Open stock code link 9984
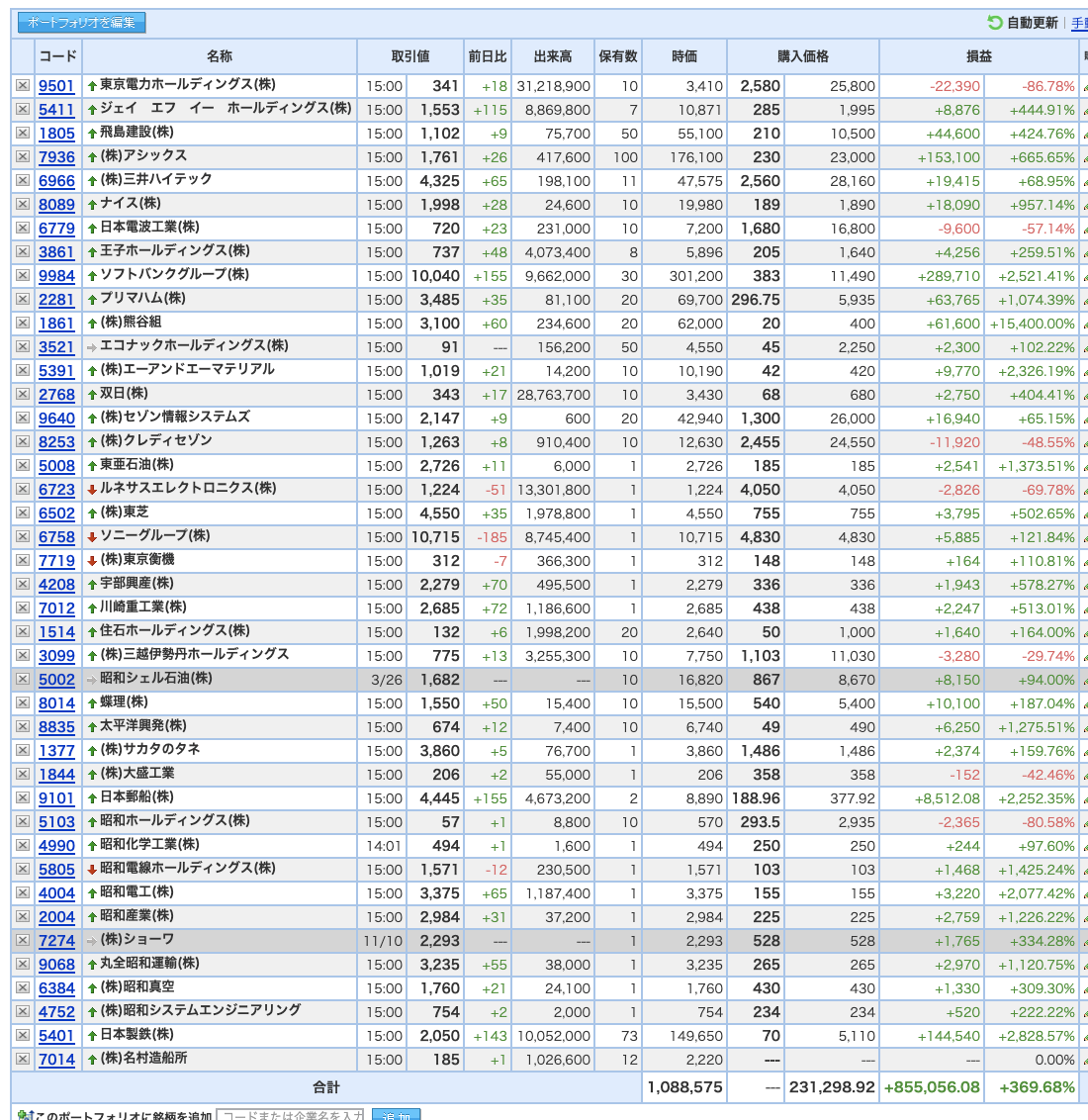 [56, 276]
